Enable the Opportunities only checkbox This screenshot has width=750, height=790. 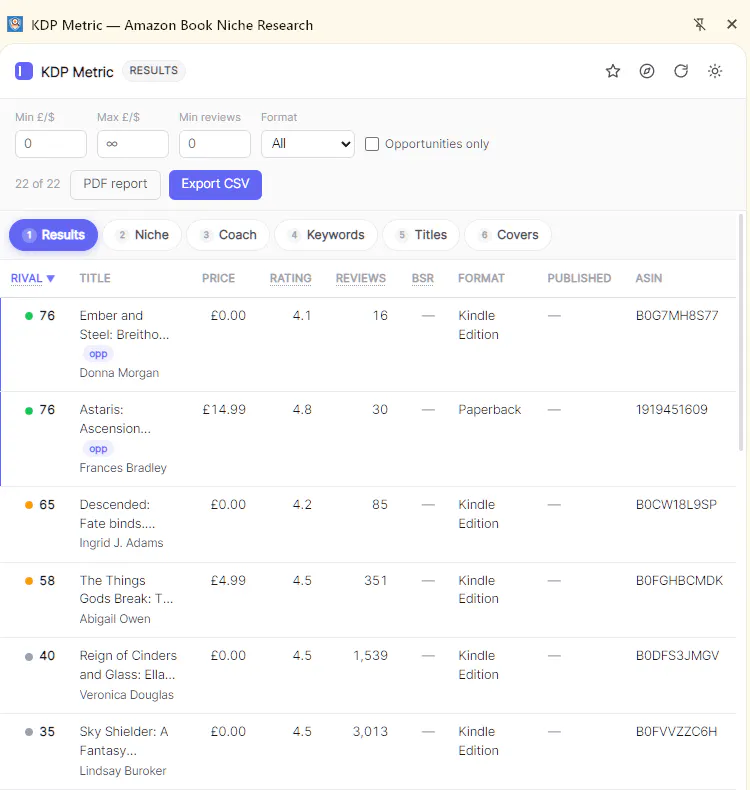tap(372, 144)
